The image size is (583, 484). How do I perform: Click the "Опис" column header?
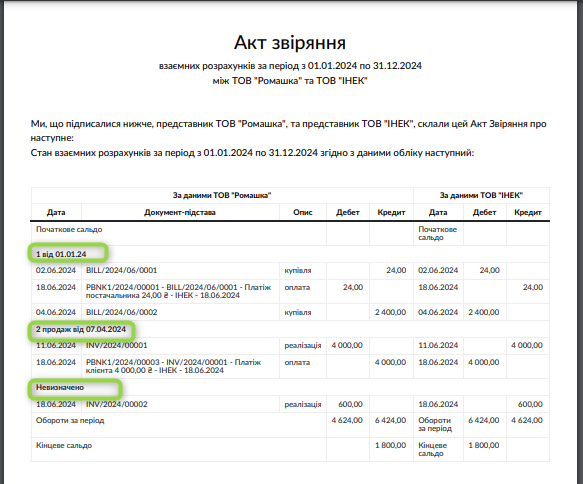(303, 212)
